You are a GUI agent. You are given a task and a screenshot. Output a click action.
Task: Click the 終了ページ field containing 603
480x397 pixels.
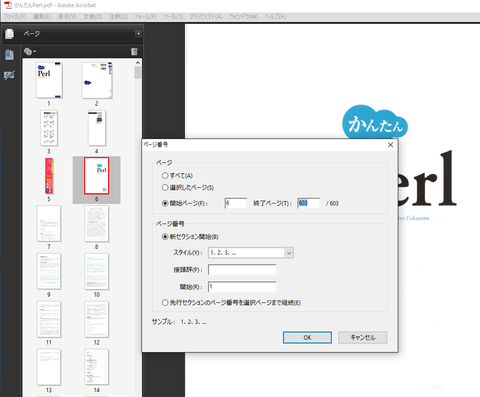[x=308, y=203]
